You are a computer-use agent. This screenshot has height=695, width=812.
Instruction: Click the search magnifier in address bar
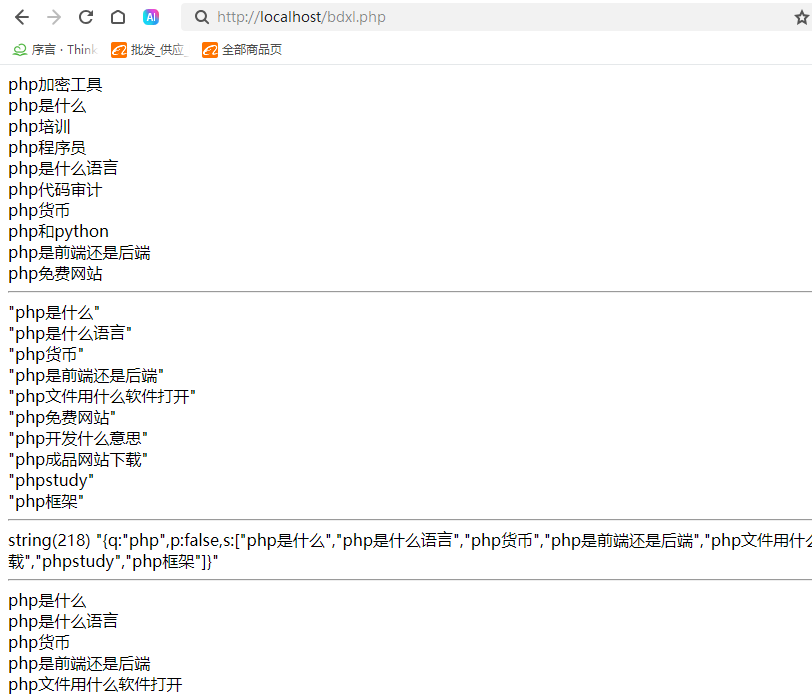[202, 18]
